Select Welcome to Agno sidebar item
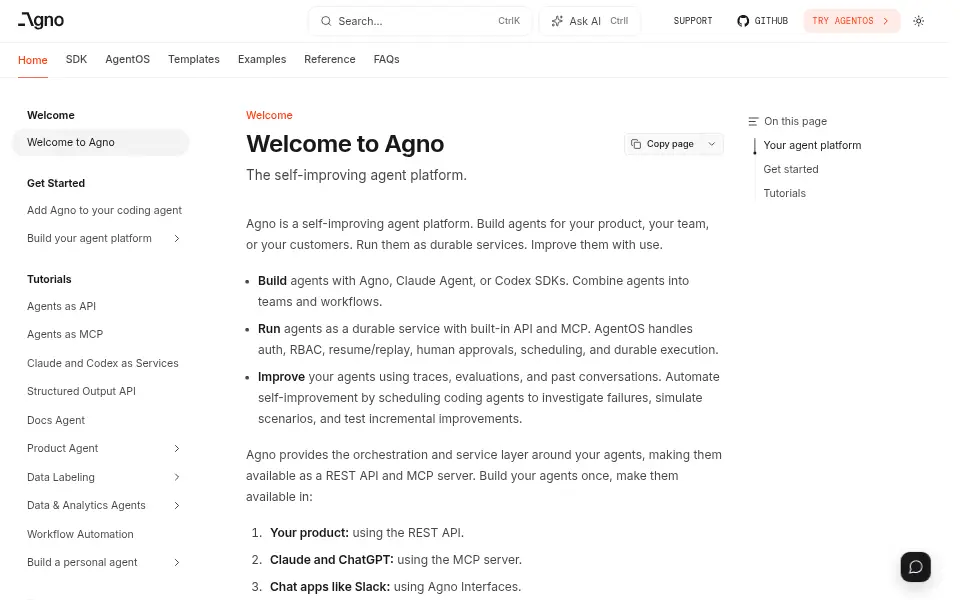Image resolution: width=960 pixels, height=600 pixels. (x=100, y=142)
